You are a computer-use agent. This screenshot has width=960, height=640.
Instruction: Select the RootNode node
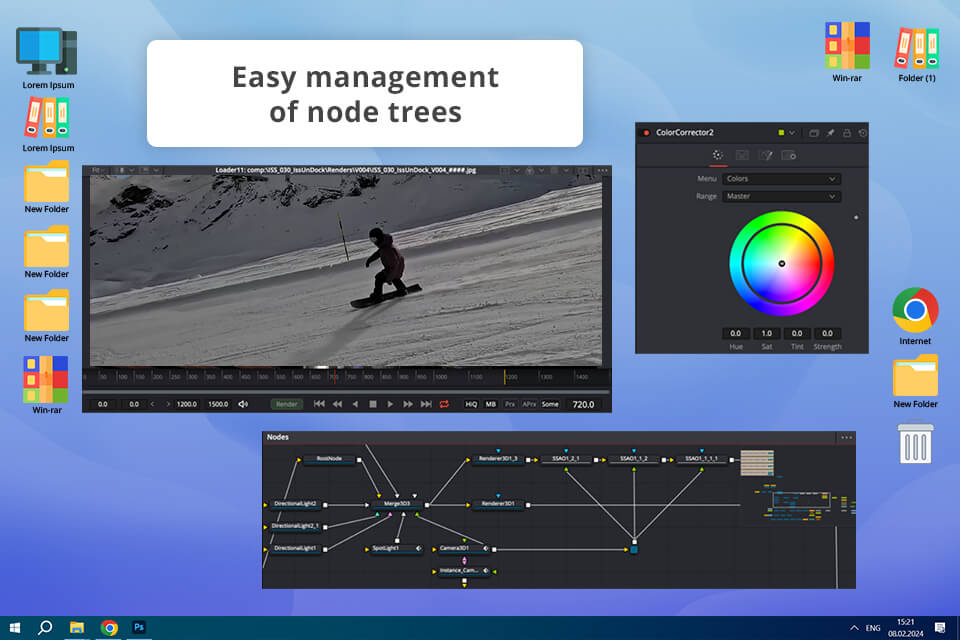coord(329,459)
